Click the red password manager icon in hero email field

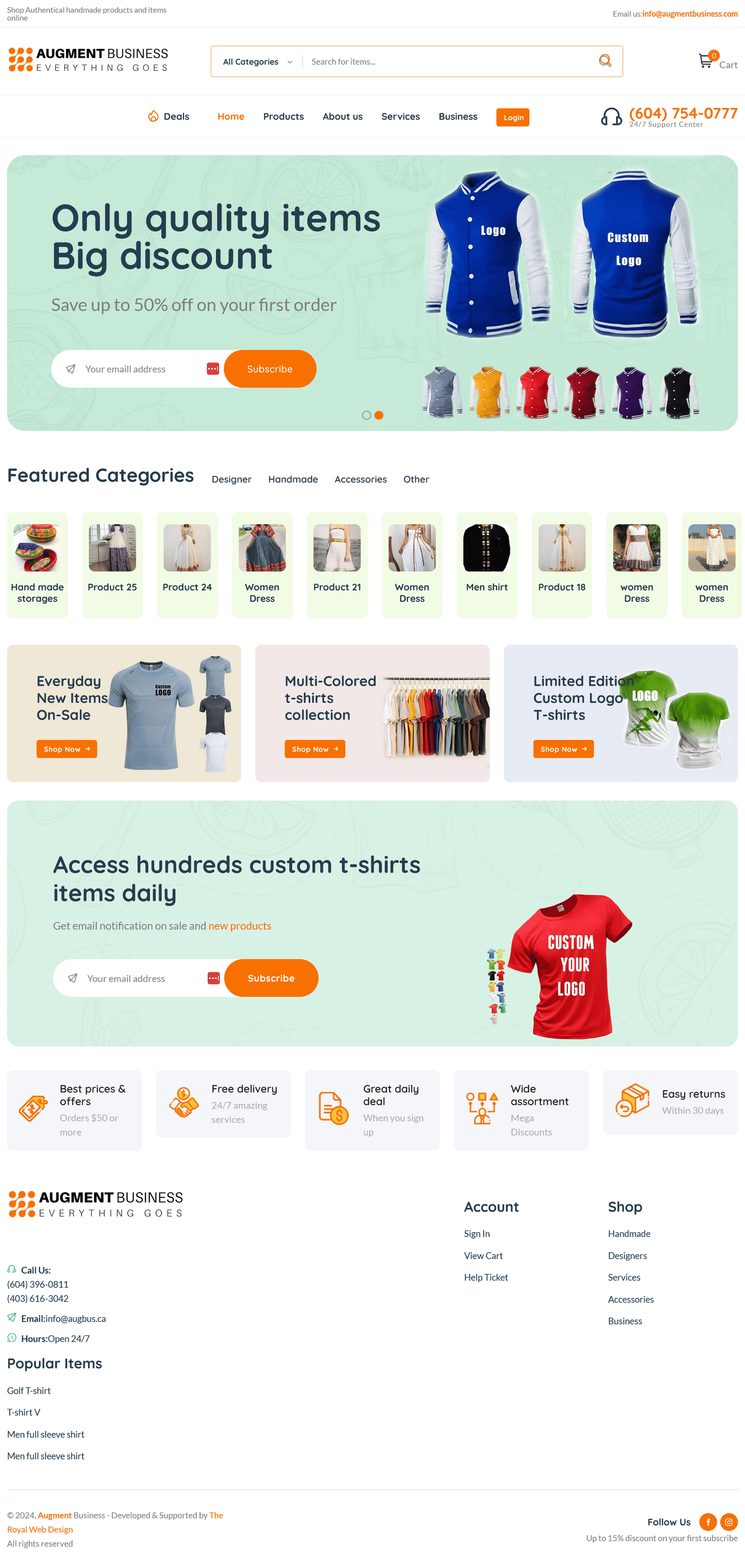point(212,369)
